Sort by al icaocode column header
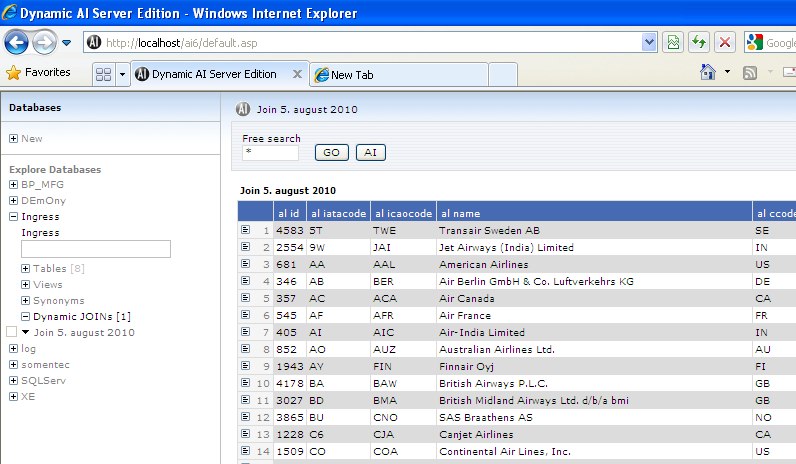This screenshot has width=796, height=464. point(404,213)
